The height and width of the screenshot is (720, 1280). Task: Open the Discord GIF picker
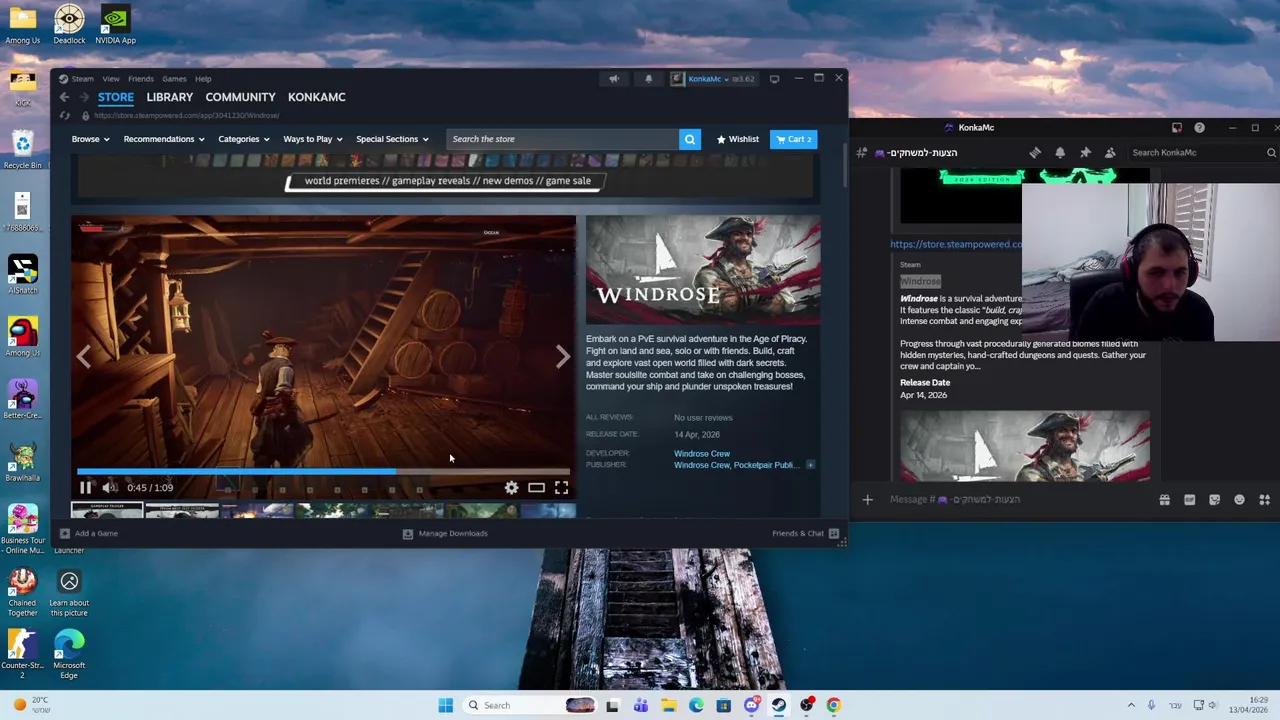(1189, 499)
